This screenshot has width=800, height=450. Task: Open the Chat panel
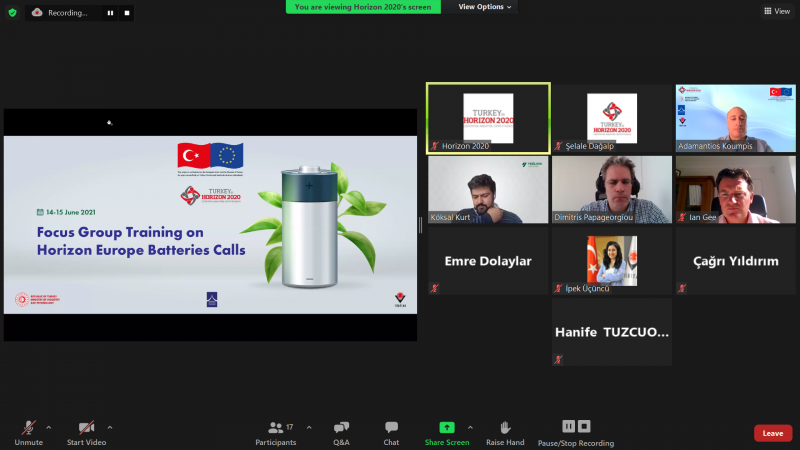click(x=391, y=433)
